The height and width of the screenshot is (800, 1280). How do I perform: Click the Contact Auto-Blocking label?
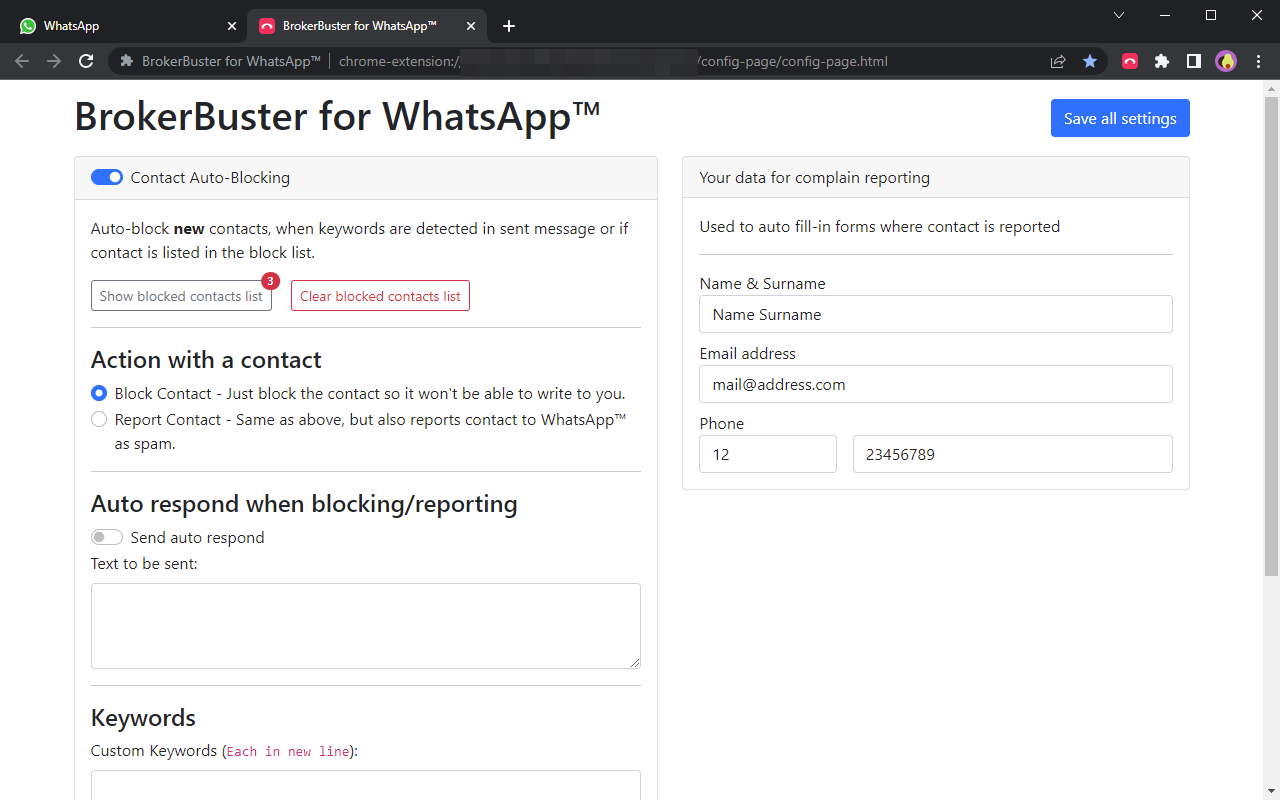[210, 177]
